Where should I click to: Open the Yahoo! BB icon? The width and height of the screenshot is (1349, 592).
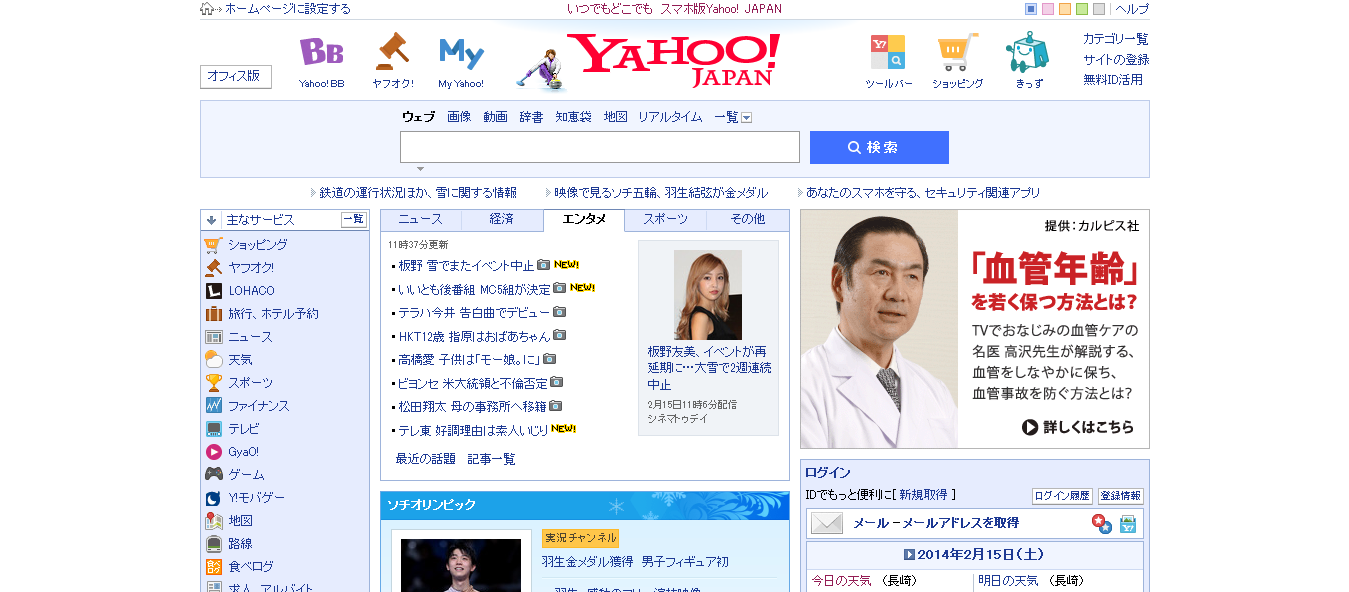(321, 53)
